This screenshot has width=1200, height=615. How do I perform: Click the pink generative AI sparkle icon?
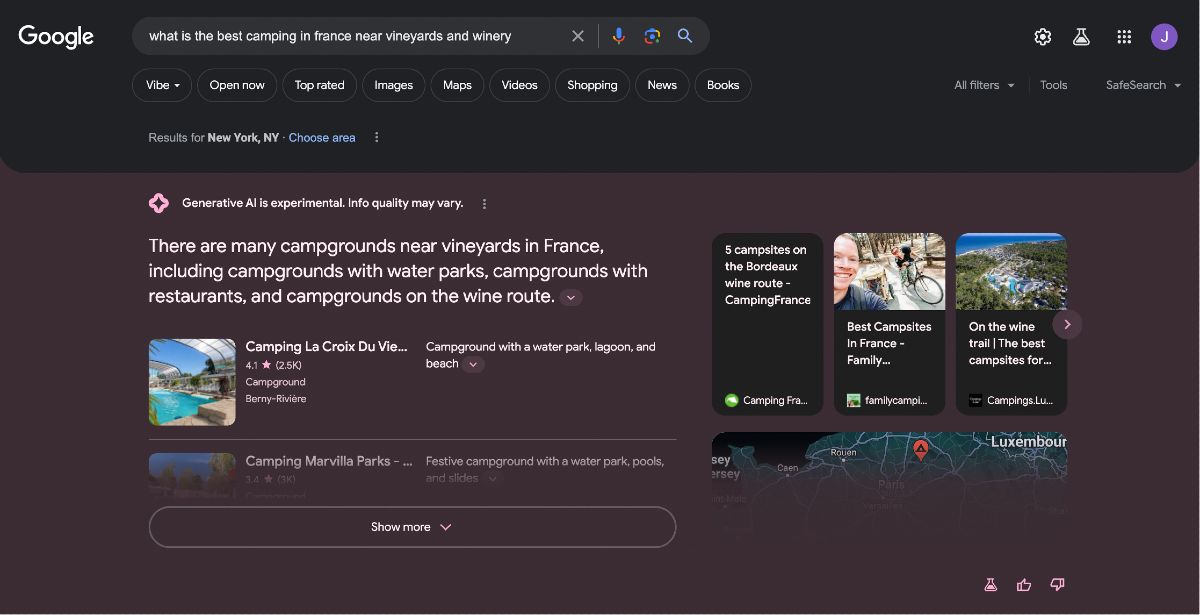pyautogui.click(x=158, y=203)
